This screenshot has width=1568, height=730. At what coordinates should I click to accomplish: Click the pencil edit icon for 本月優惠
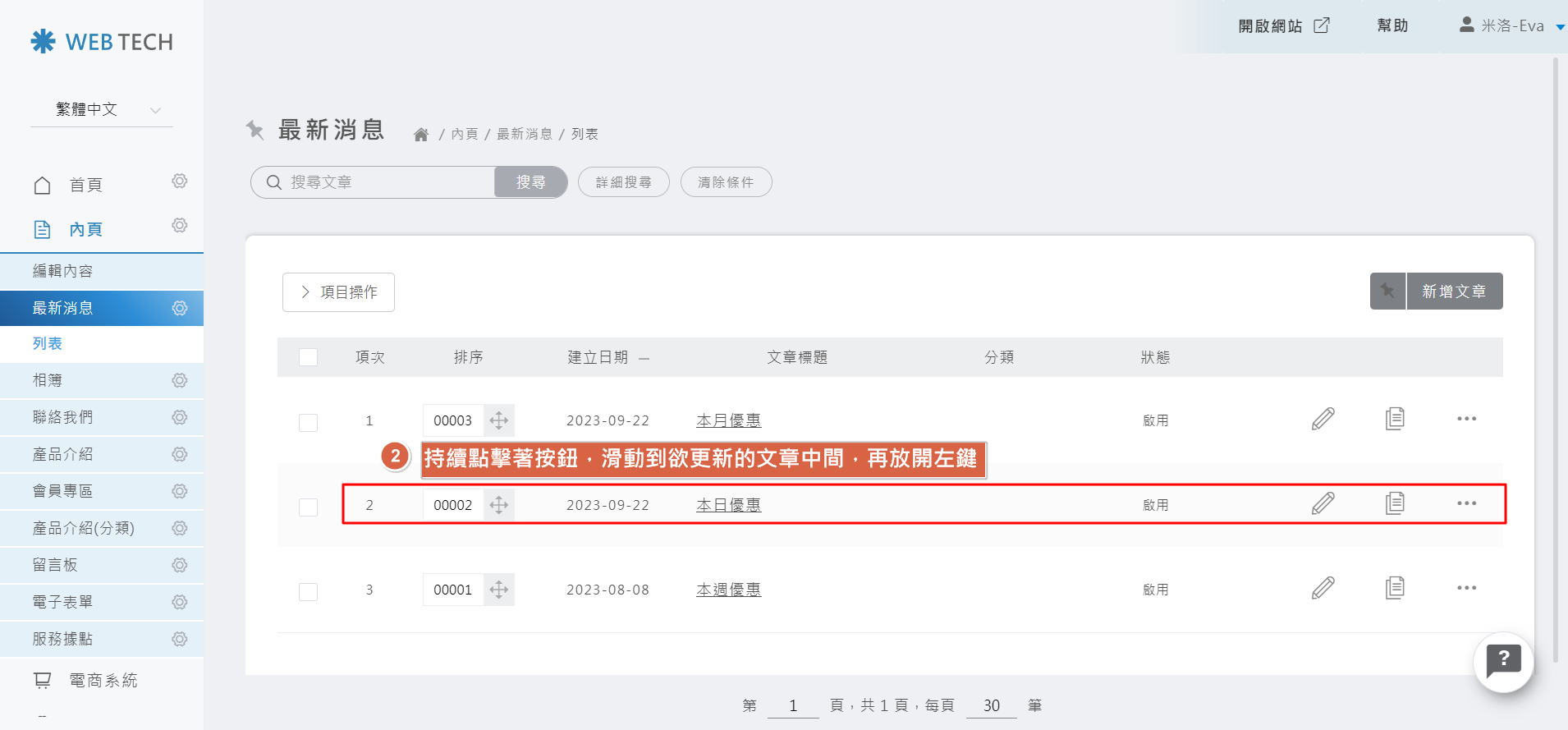1323,420
